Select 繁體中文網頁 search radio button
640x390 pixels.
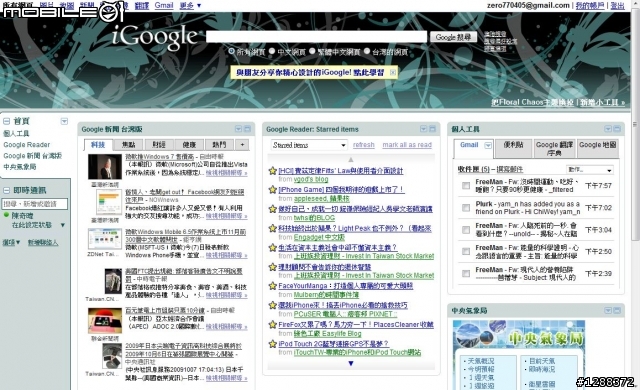[312, 51]
